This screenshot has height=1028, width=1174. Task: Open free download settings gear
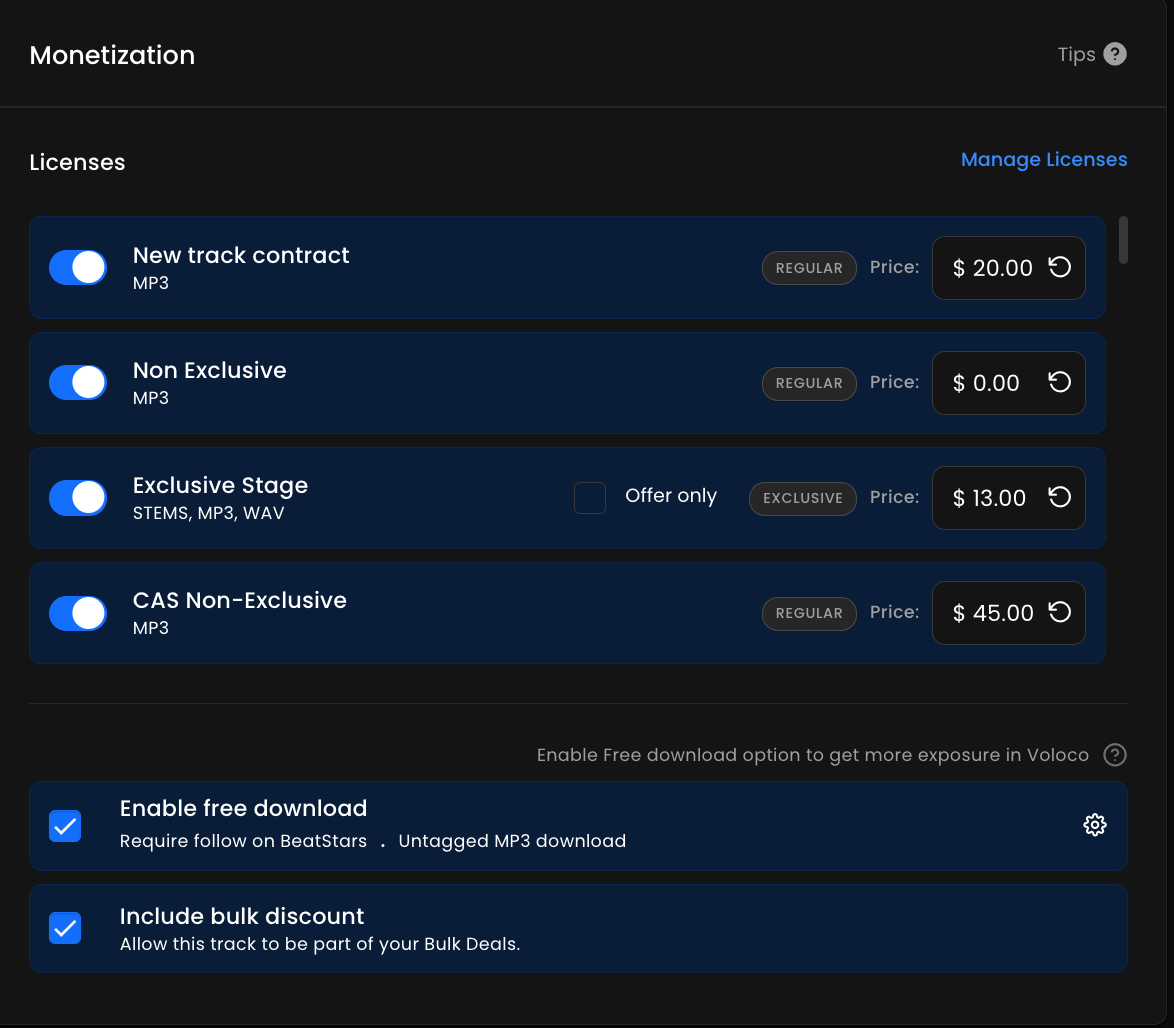(1095, 825)
